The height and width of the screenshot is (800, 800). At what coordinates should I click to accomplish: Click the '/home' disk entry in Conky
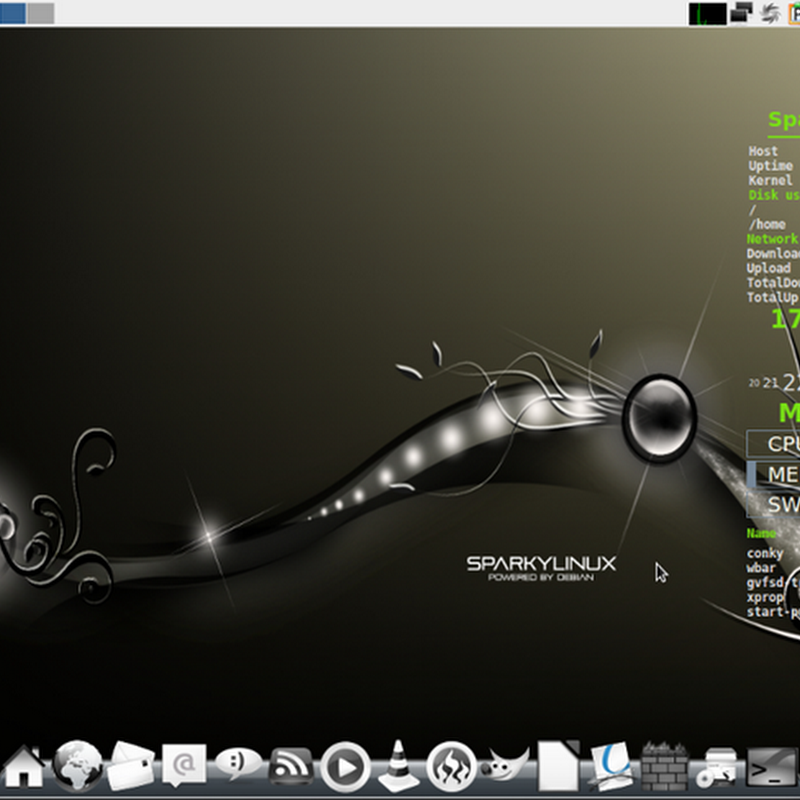pos(767,224)
